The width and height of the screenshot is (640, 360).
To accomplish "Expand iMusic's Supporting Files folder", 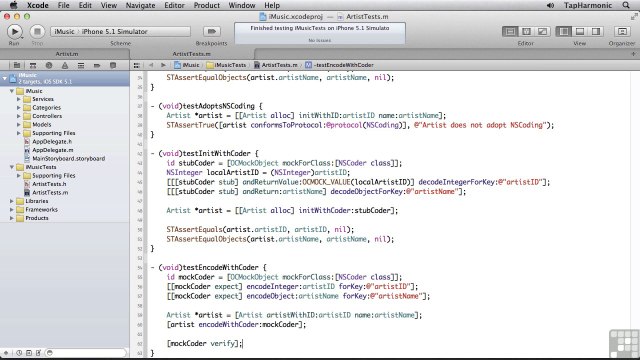I will 19,133.
